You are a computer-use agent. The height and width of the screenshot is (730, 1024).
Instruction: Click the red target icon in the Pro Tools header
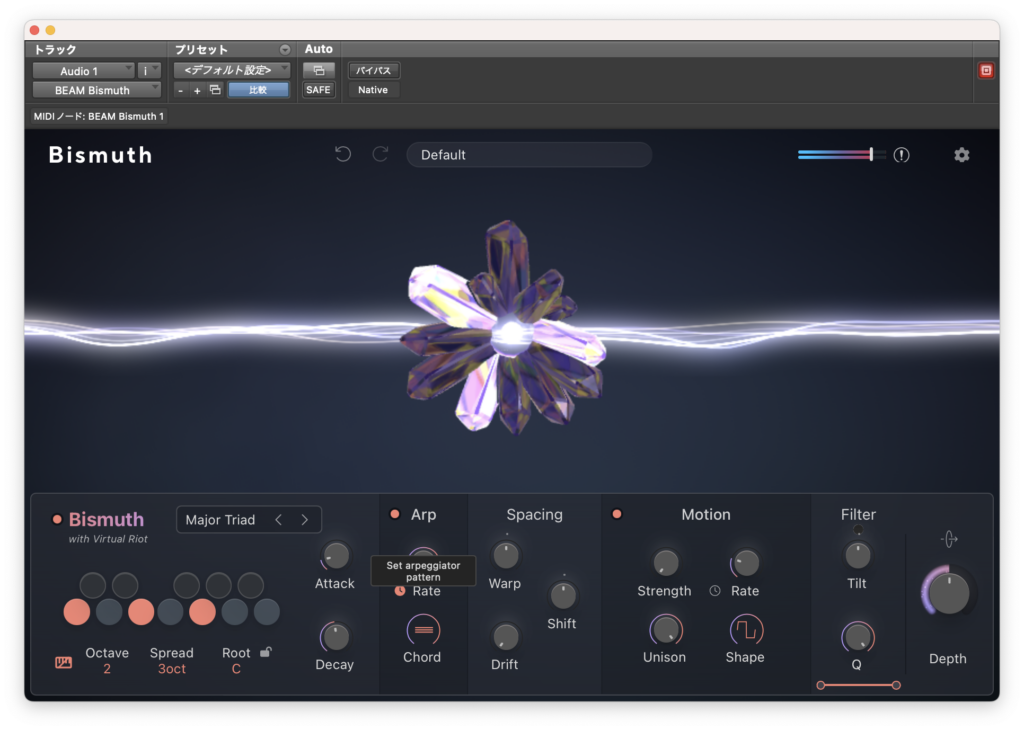[986, 71]
